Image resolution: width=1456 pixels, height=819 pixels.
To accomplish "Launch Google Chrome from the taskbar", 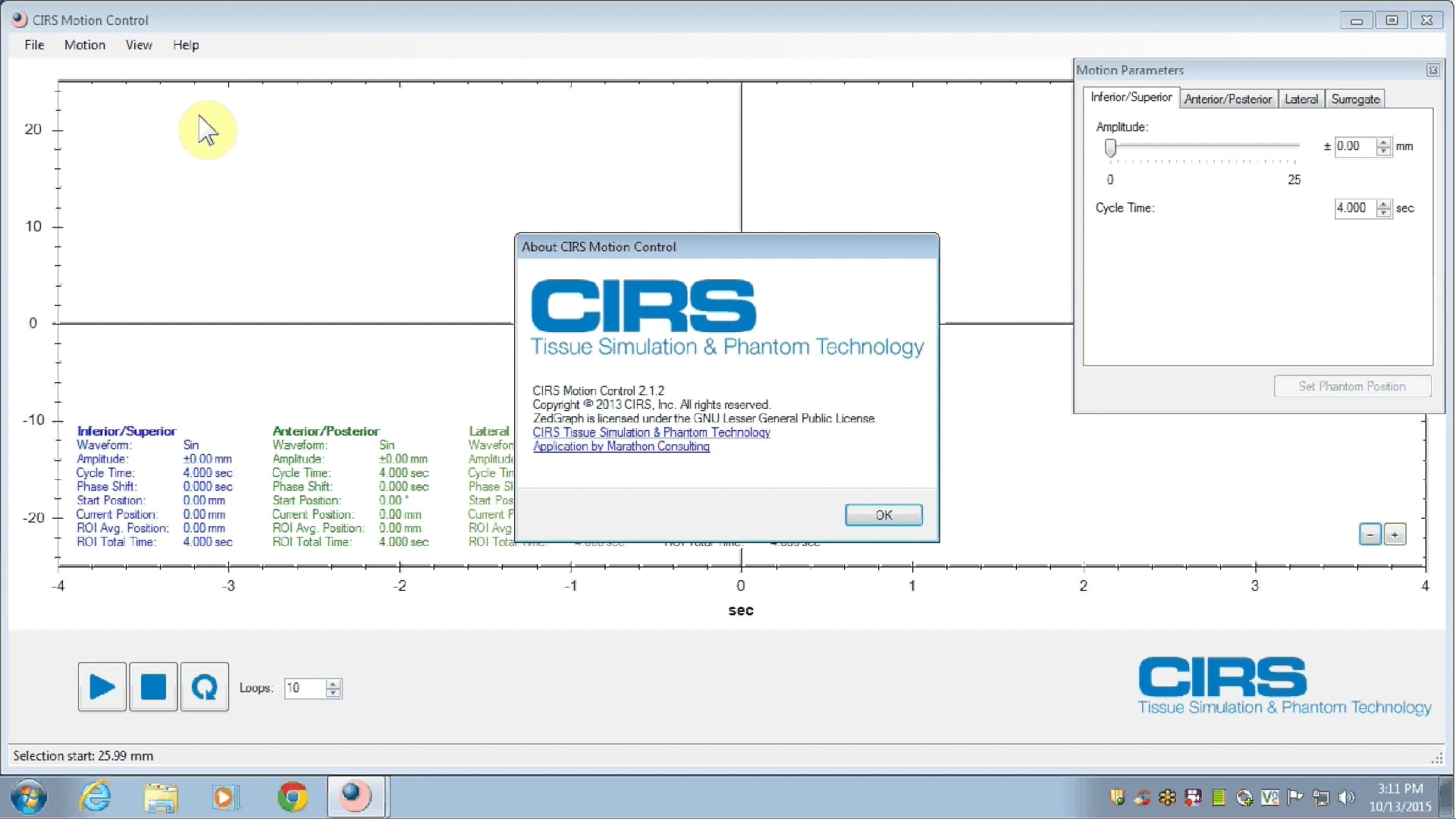I will coord(292,797).
